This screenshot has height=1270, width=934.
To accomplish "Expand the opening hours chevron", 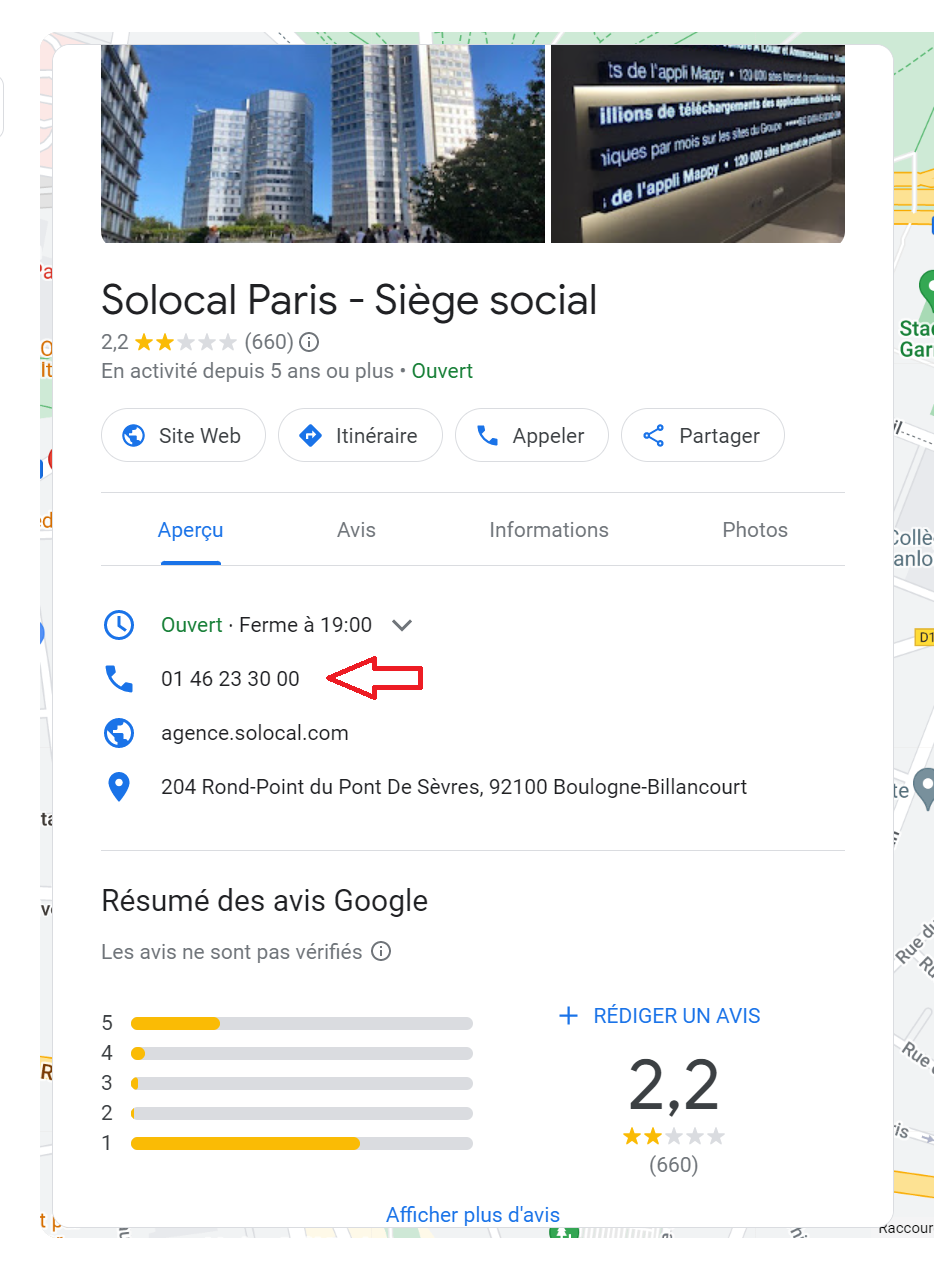I will click(402, 625).
